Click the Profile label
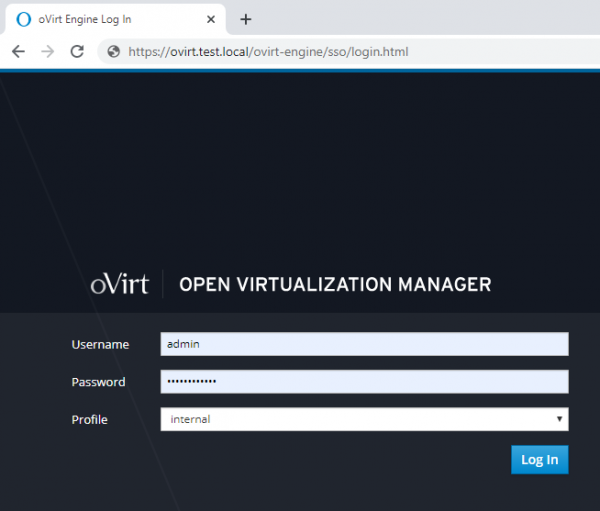This screenshot has width=600, height=511. tap(89, 419)
